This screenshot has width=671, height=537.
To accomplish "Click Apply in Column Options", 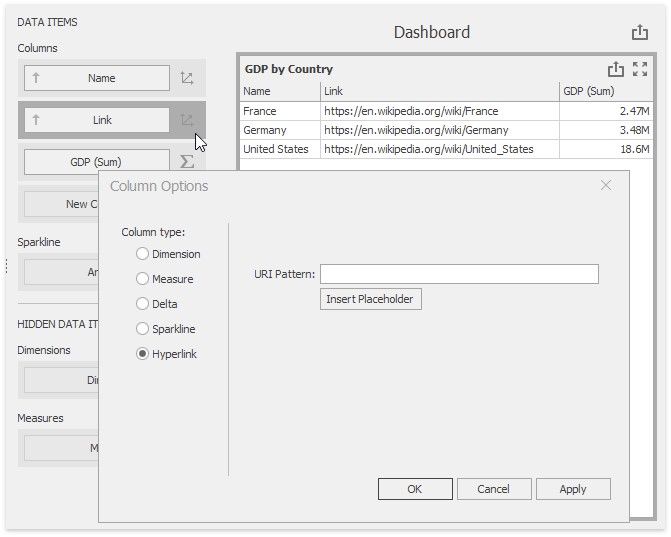I will coord(573,489).
